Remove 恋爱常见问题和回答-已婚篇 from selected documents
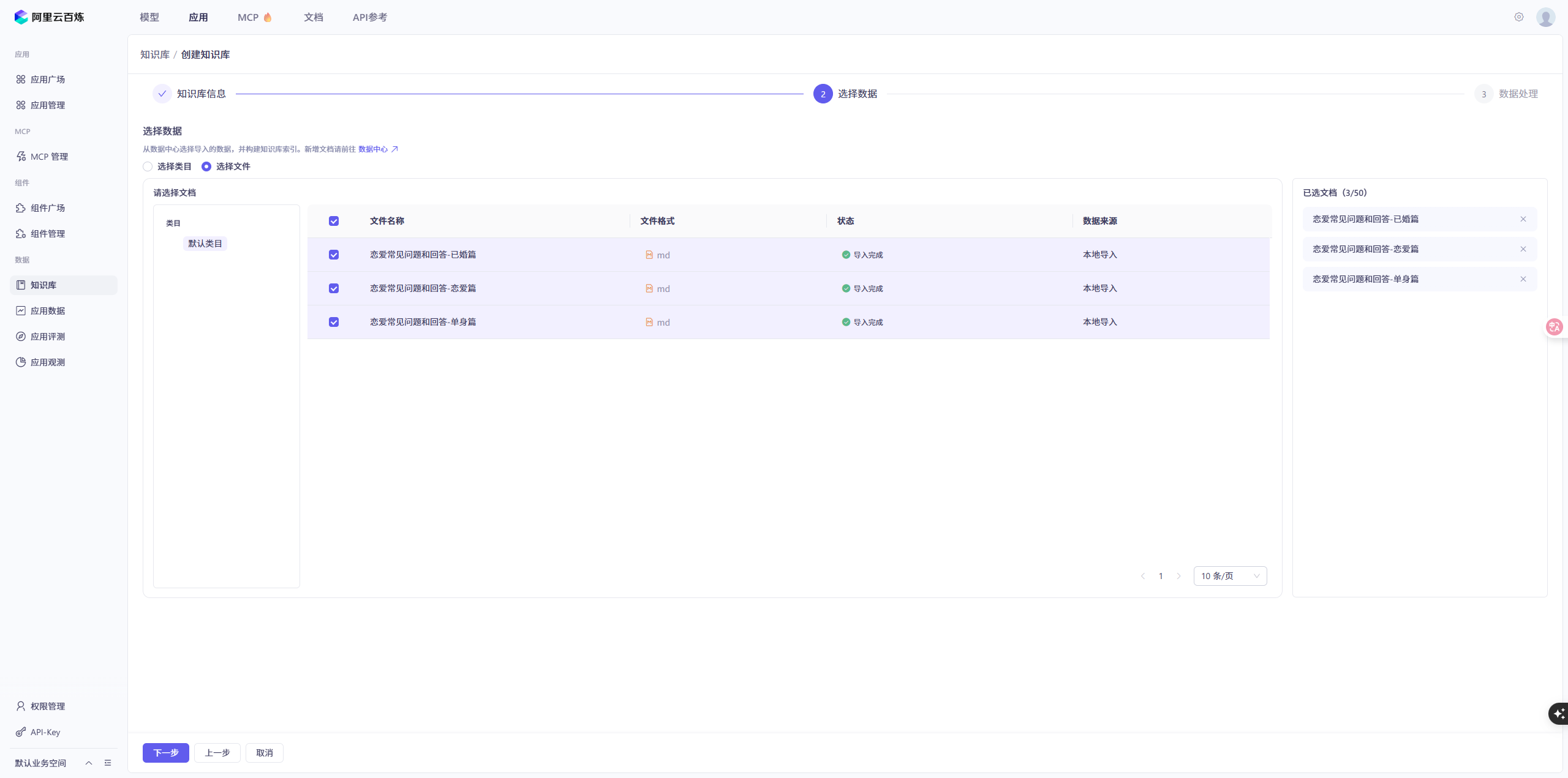The height and width of the screenshot is (778, 1568). (1523, 219)
